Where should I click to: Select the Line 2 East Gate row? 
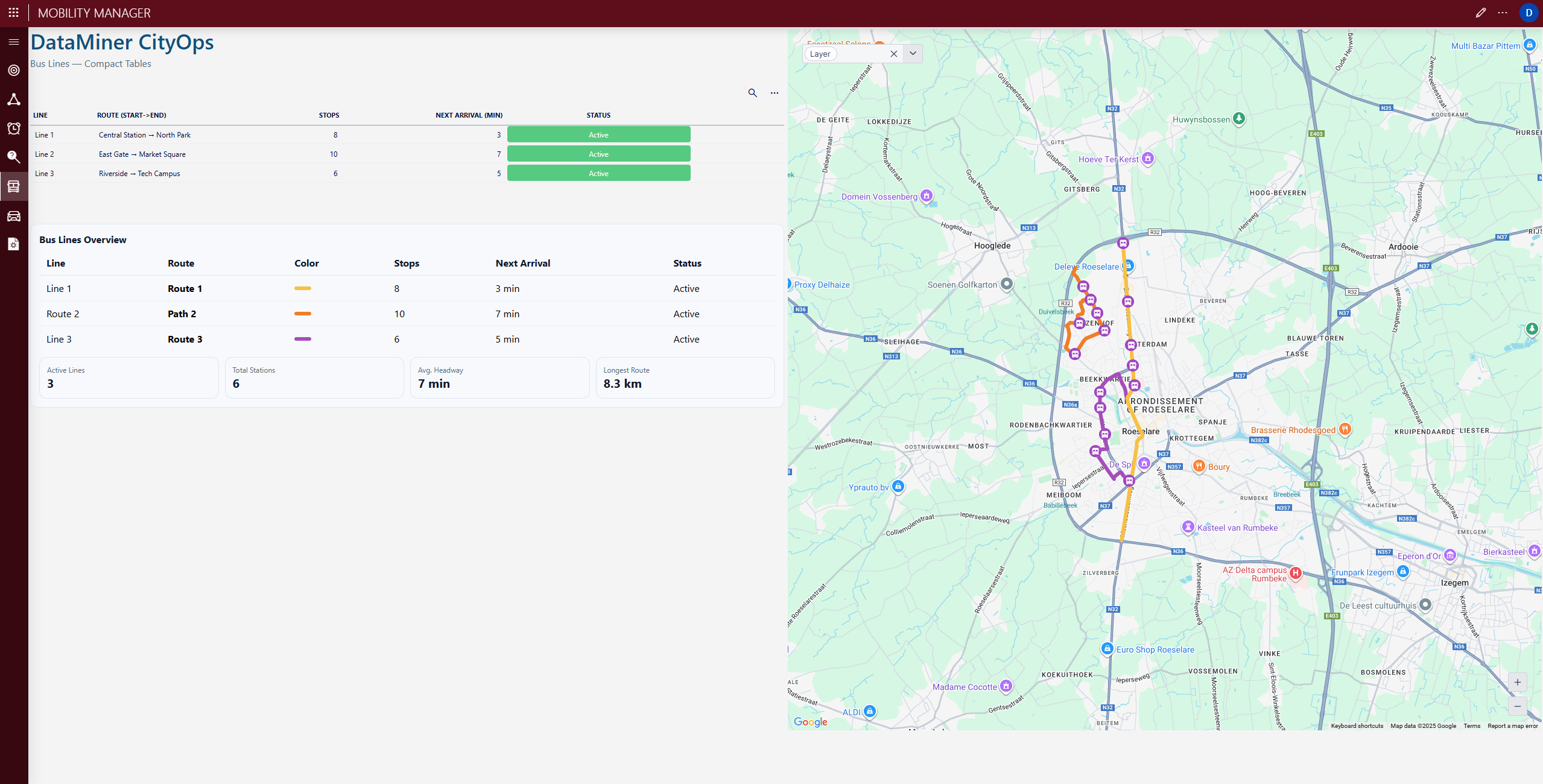[x=142, y=154]
